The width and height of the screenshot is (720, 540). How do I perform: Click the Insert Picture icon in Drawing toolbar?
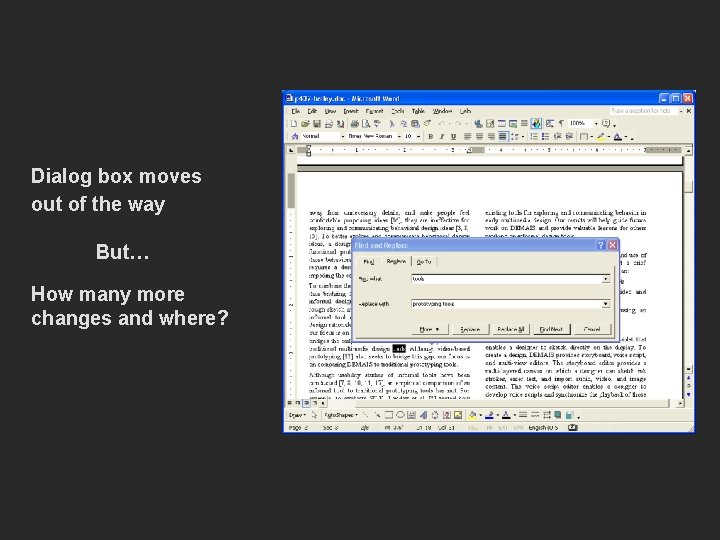pyautogui.click(x=458, y=415)
